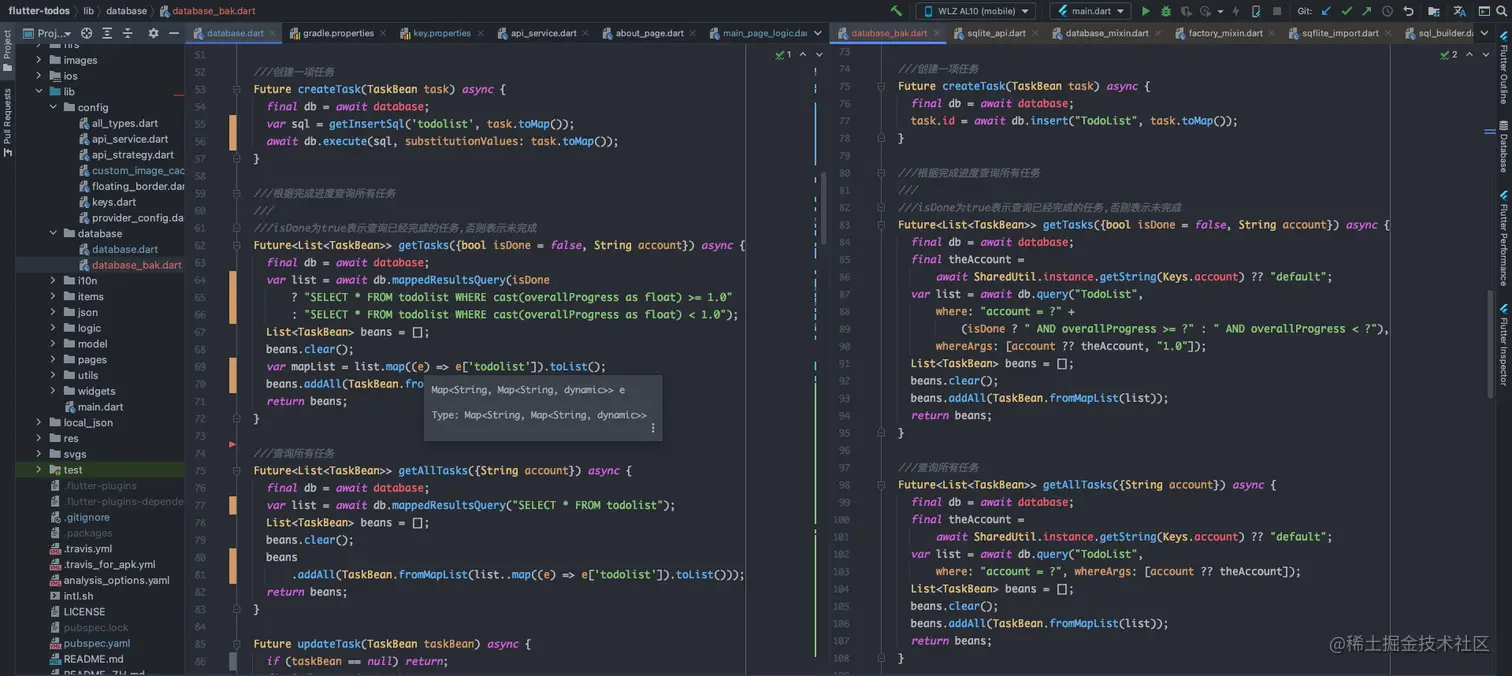Start debugging with the bug icon
1512x676 pixels.
[x=1166, y=11]
